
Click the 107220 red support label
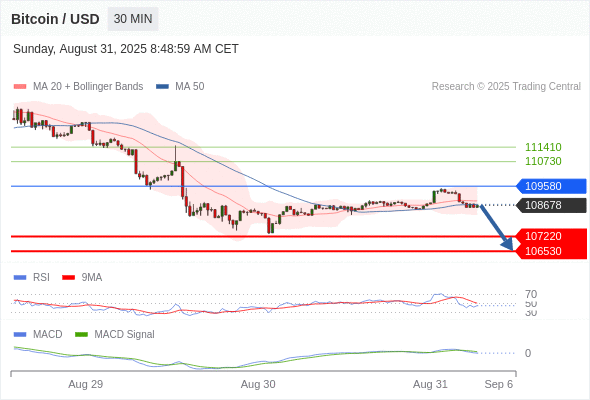coord(551,236)
